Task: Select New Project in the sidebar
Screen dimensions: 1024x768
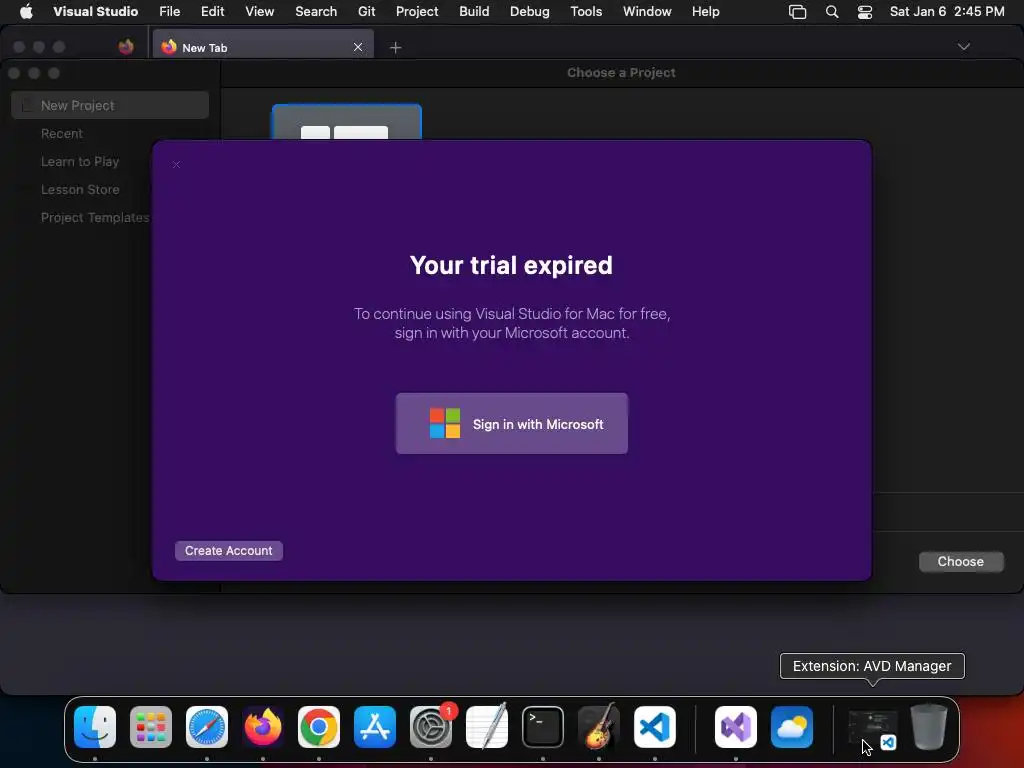Action: [110, 105]
